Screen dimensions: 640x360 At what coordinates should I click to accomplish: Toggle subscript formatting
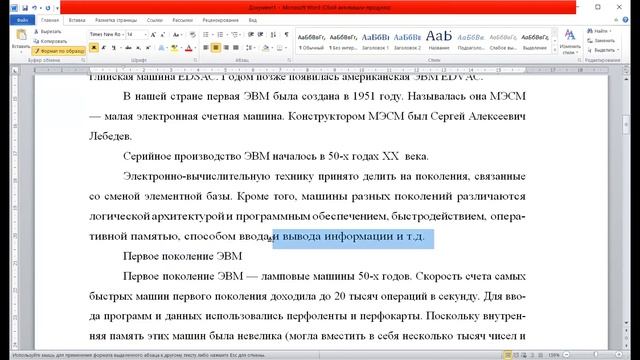(x=138, y=48)
